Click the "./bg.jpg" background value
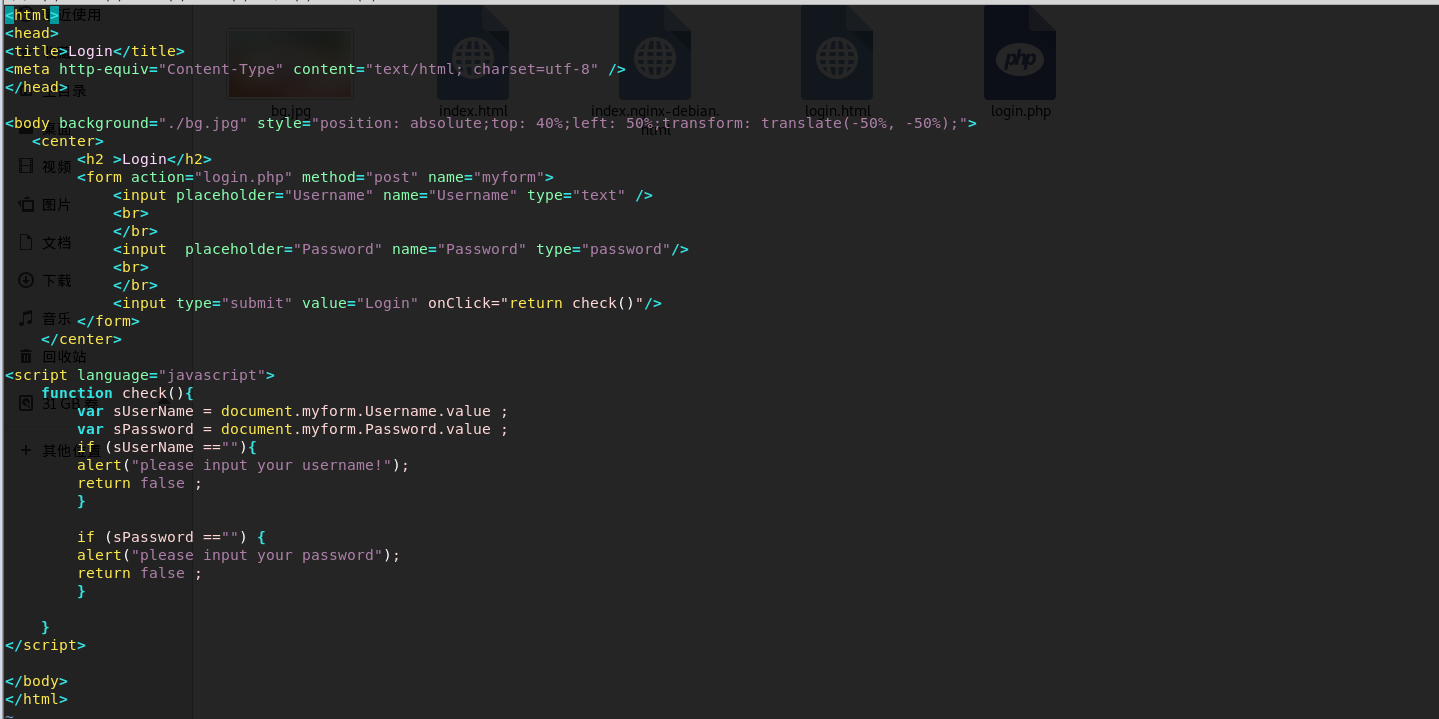The image size is (1439, 719). [203, 123]
